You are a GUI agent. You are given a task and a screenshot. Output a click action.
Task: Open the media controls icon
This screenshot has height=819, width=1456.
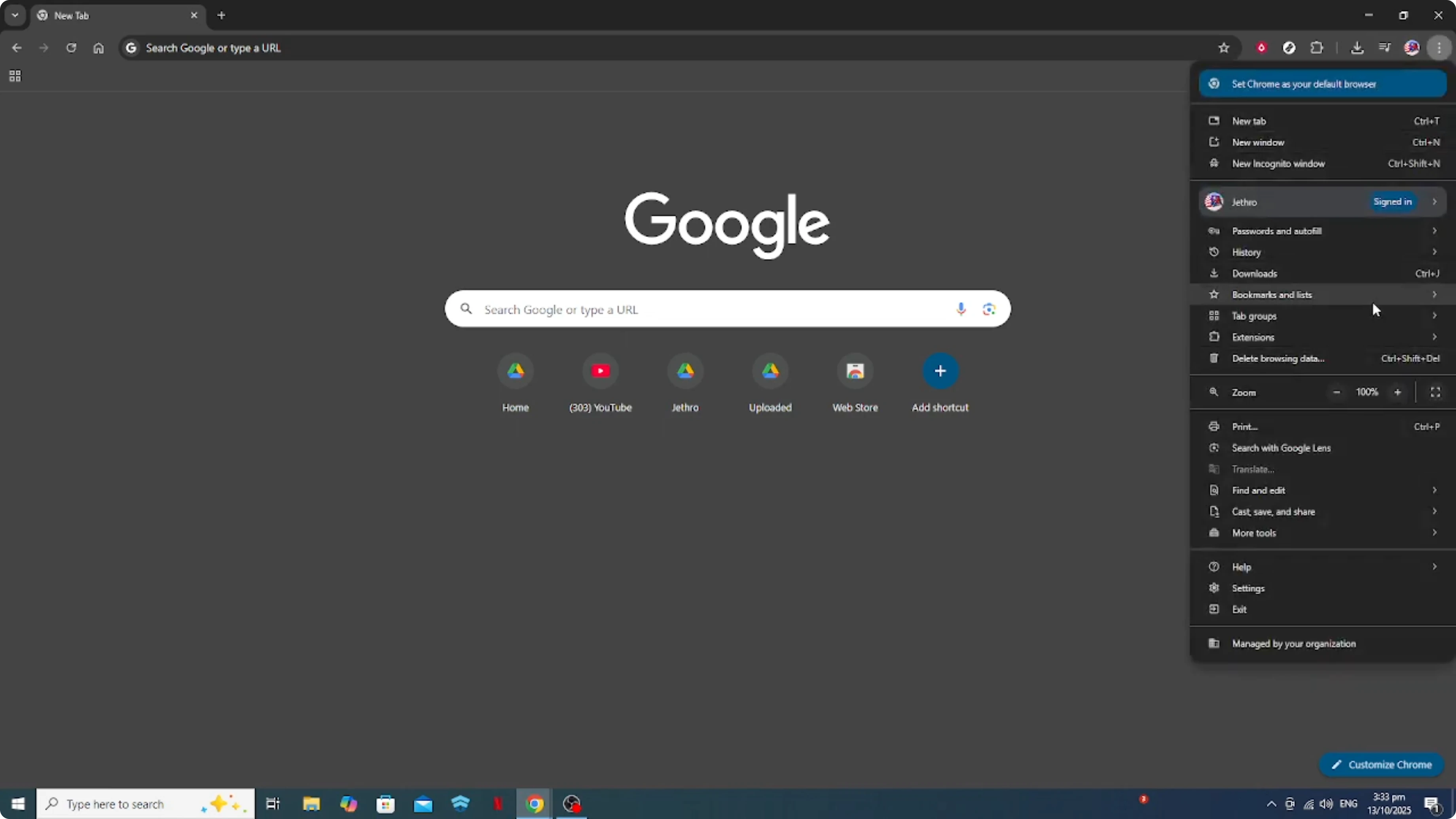tap(1384, 48)
